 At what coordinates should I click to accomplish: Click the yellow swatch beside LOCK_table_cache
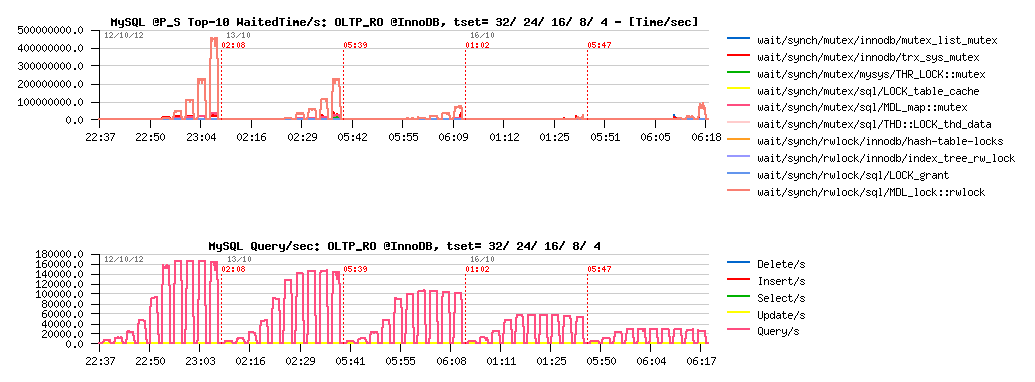pos(738,91)
